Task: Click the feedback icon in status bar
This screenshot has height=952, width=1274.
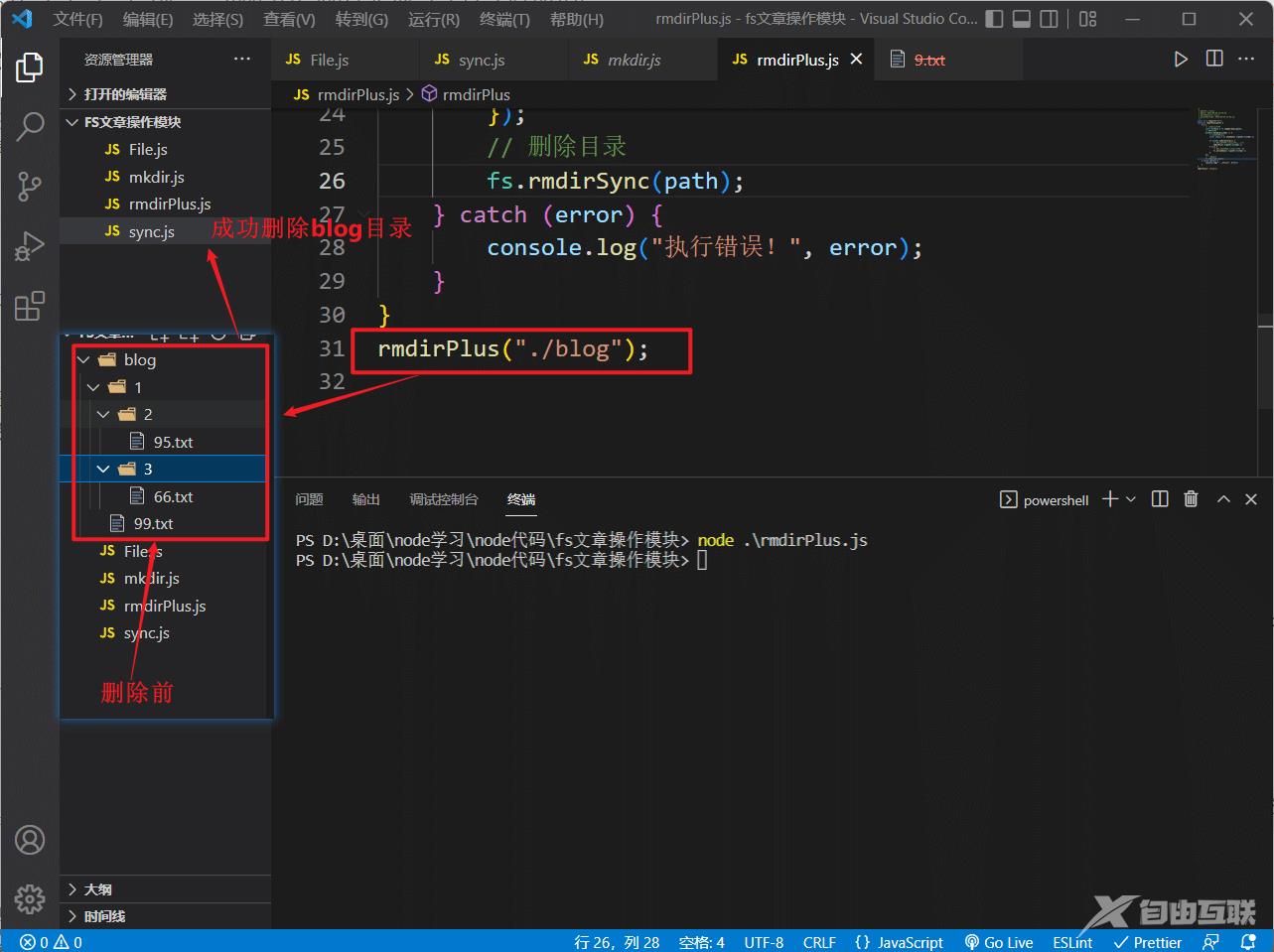Action: (x=1211, y=942)
